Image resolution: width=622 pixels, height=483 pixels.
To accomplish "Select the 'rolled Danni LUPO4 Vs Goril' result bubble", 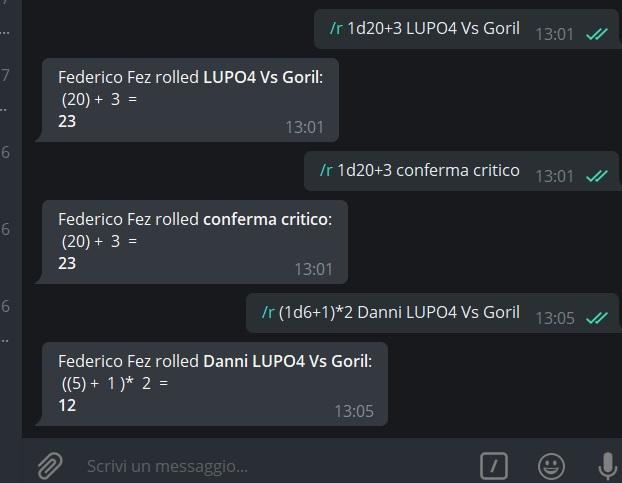I will pos(213,384).
